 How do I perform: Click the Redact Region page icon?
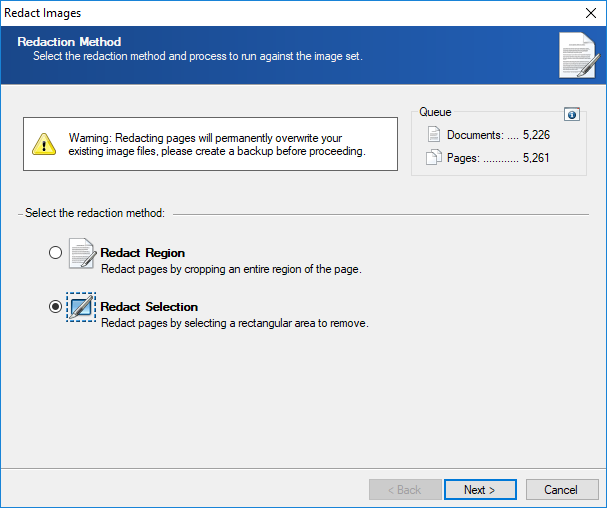(x=82, y=253)
